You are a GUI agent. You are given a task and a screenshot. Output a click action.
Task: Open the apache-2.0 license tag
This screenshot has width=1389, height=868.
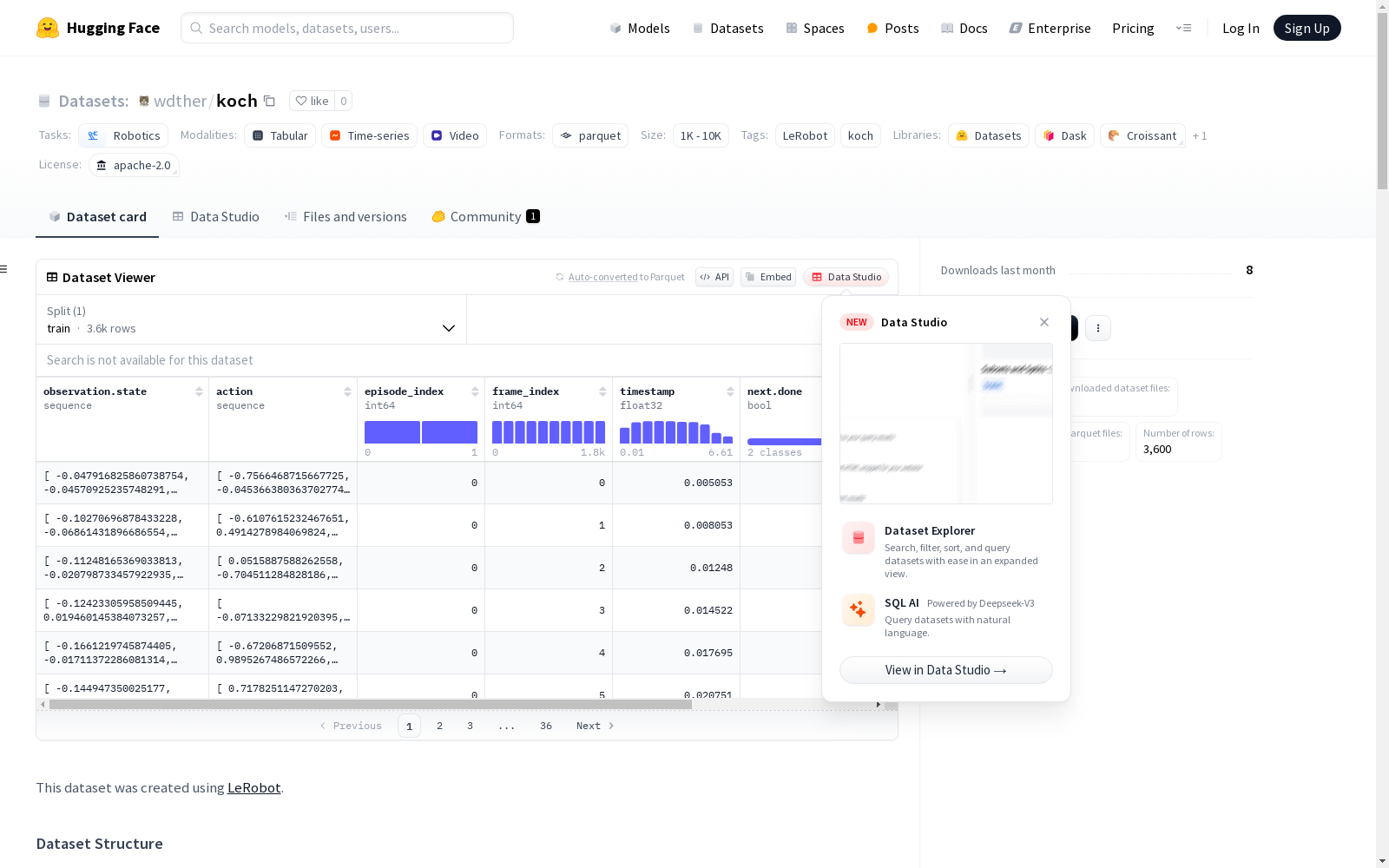[134, 165]
